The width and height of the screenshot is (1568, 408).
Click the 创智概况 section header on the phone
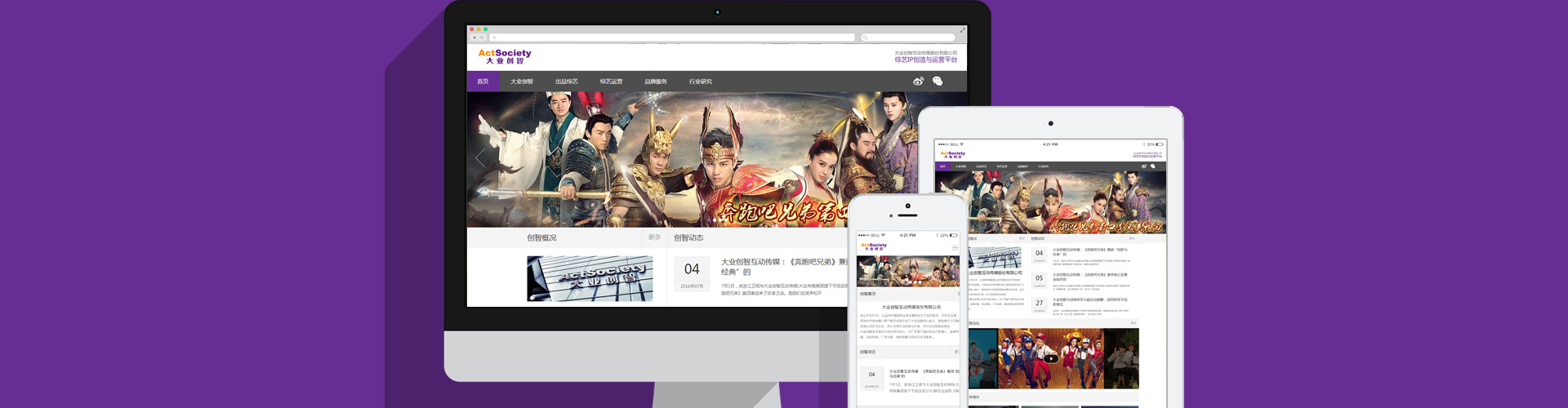908,294
